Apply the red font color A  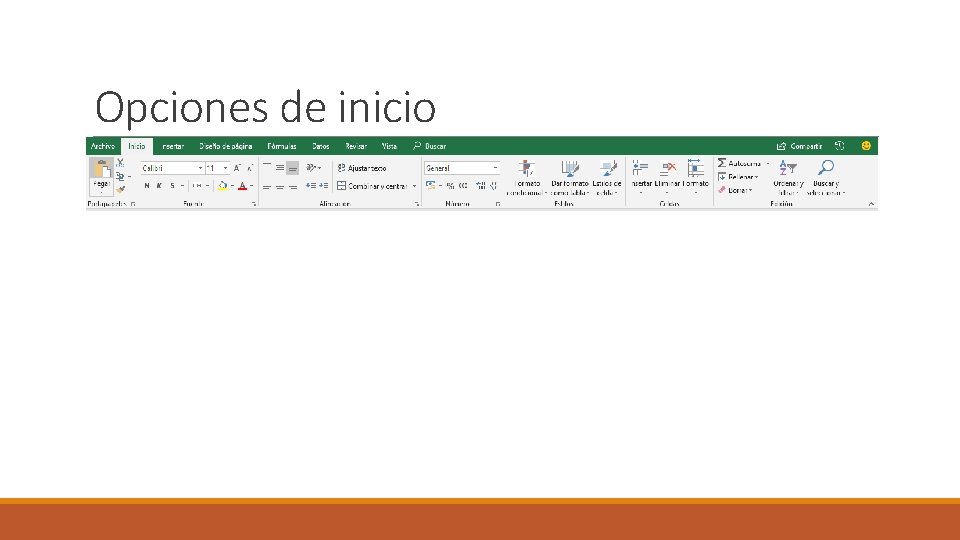242,186
